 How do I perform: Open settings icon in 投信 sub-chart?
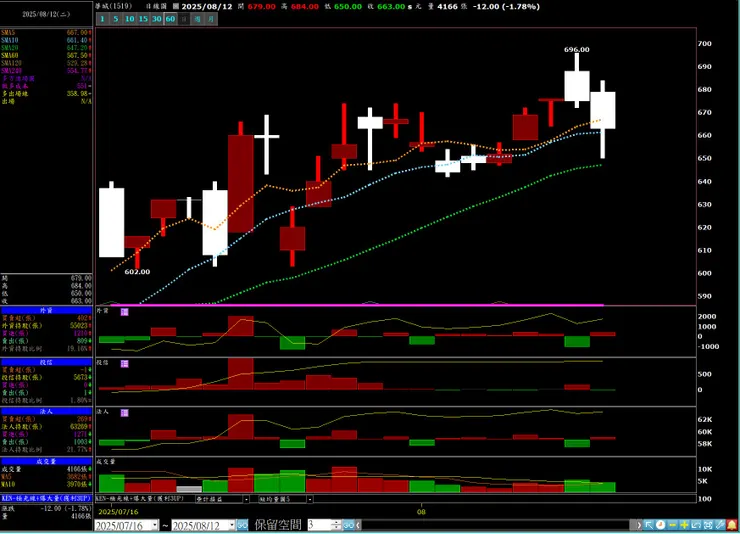125,364
